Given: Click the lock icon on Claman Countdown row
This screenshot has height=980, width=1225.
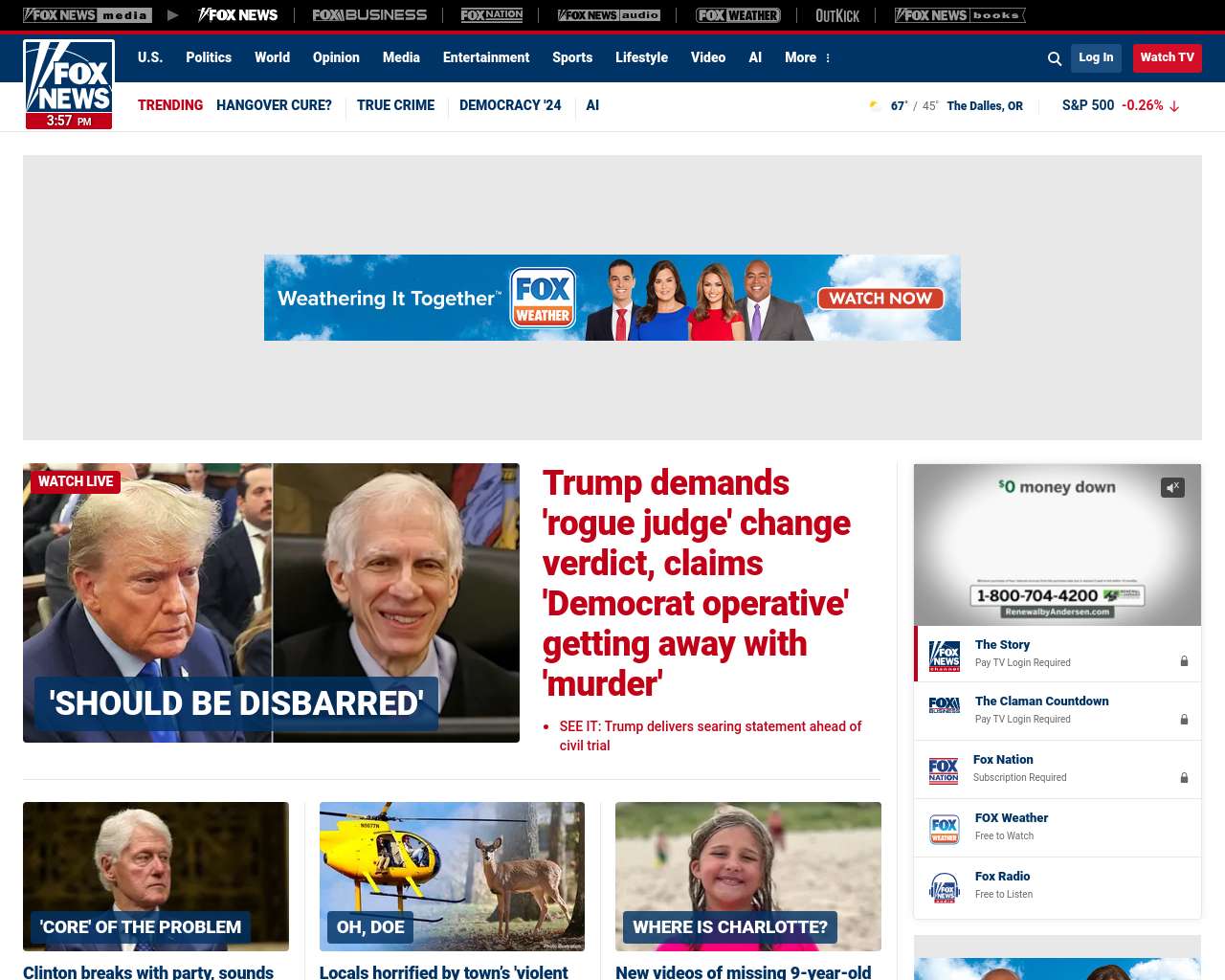Looking at the screenshot, I should point(1184,720).
